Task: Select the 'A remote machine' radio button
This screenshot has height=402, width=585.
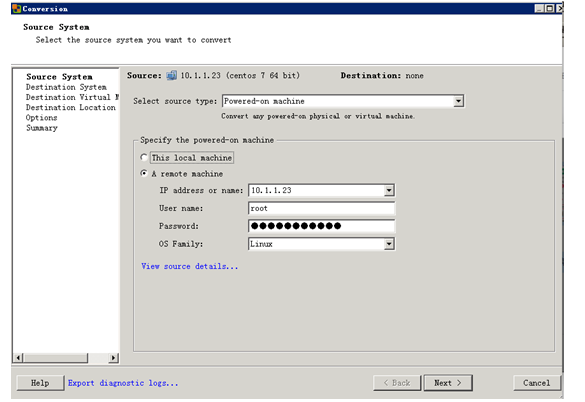Action: click(x=144, y=174)
